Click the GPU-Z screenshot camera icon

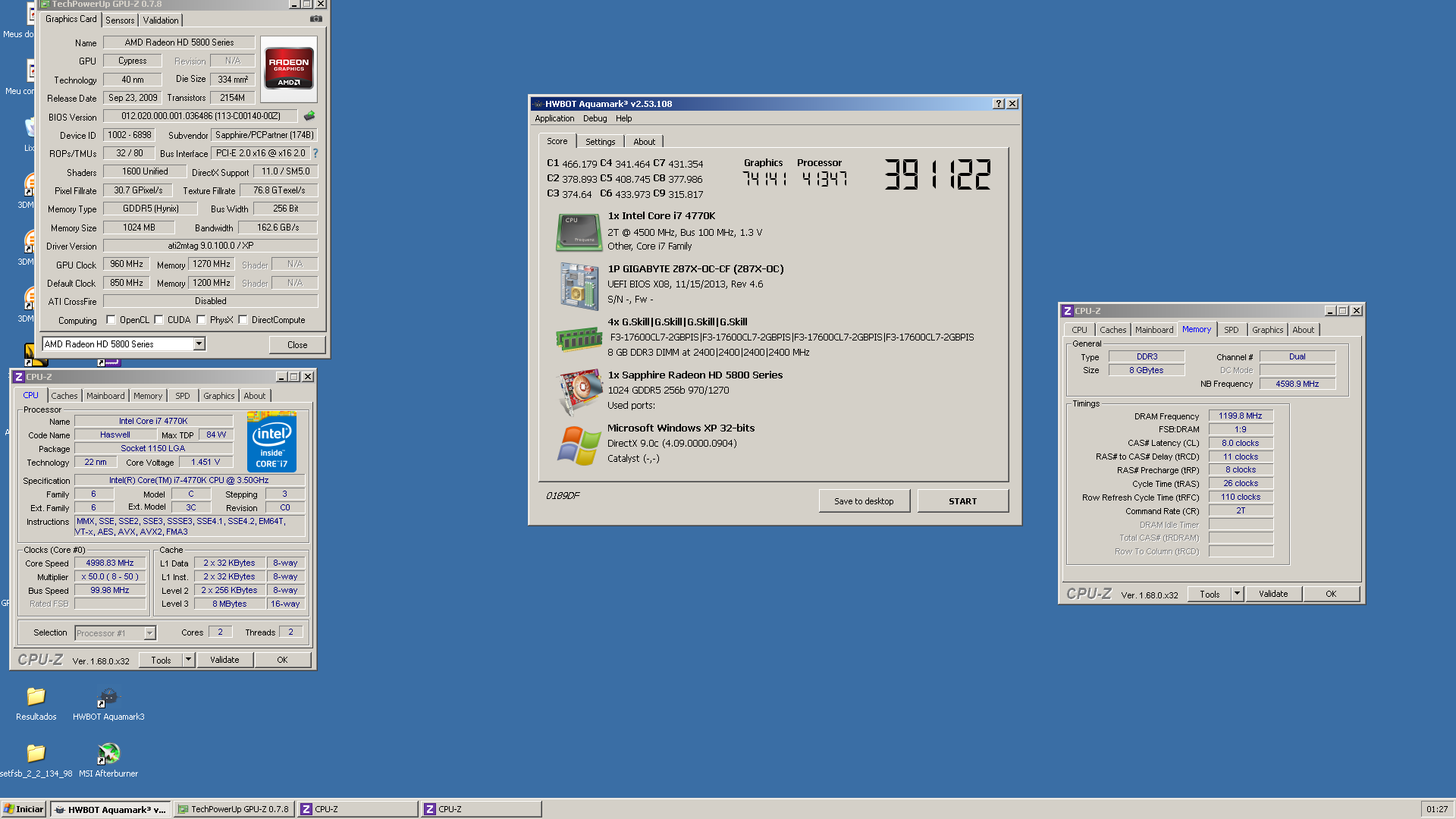tap(316, 19)
